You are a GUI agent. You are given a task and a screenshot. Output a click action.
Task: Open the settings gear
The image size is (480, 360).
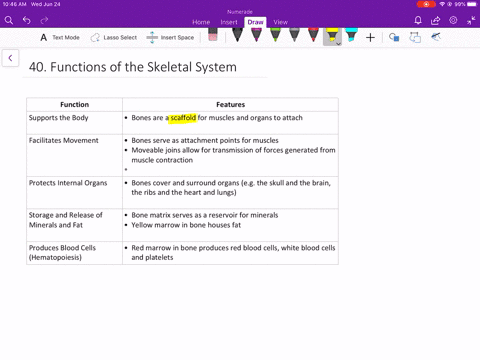pos(453,20)
